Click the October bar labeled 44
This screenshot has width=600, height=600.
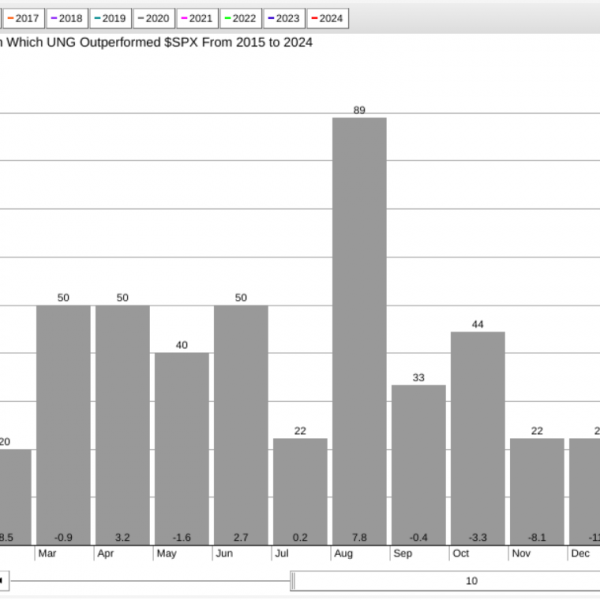click(478, 439)
